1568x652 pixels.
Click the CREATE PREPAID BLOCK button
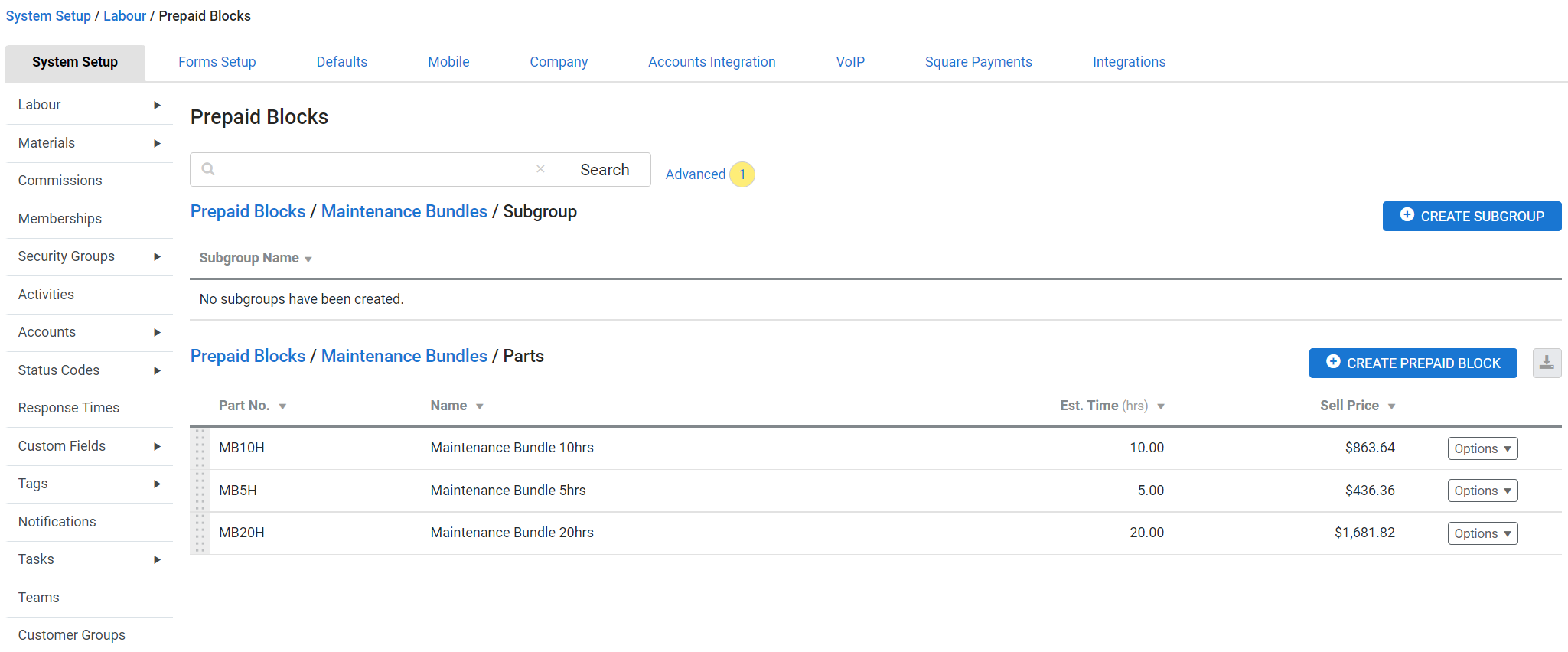pyautogui.click(x=1413, y=363)
